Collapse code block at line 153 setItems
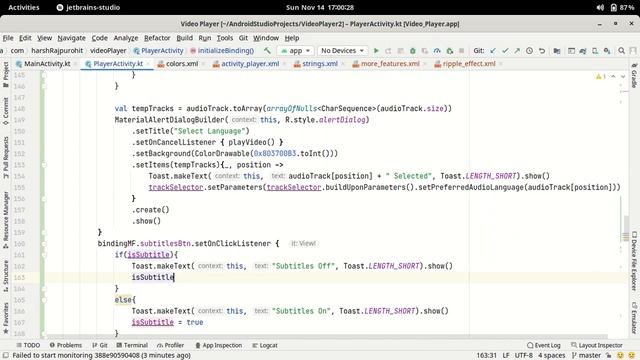The width and height of the screenshot is (640, 360). (x=44, y=165)
